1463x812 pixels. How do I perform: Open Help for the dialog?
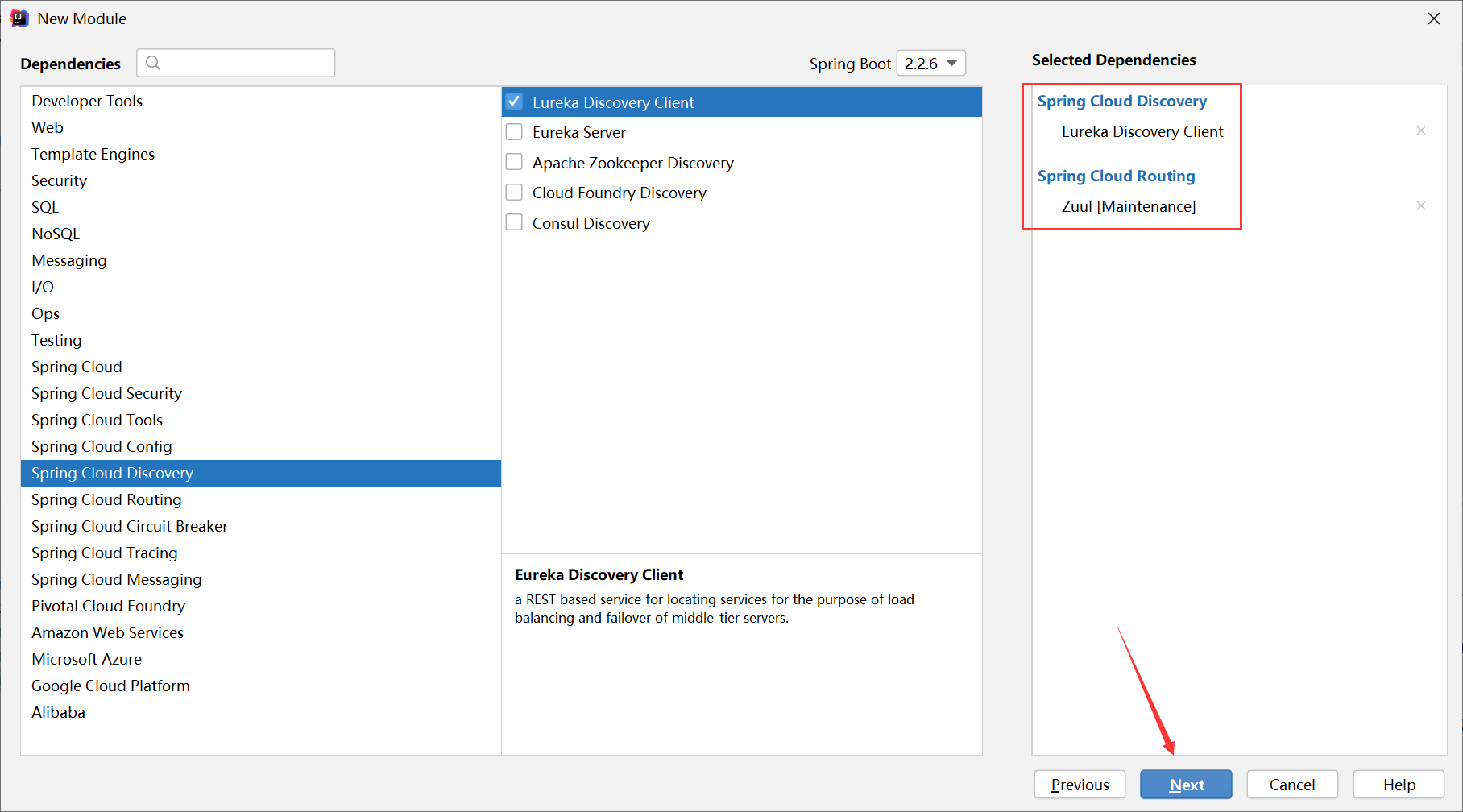1399,785
